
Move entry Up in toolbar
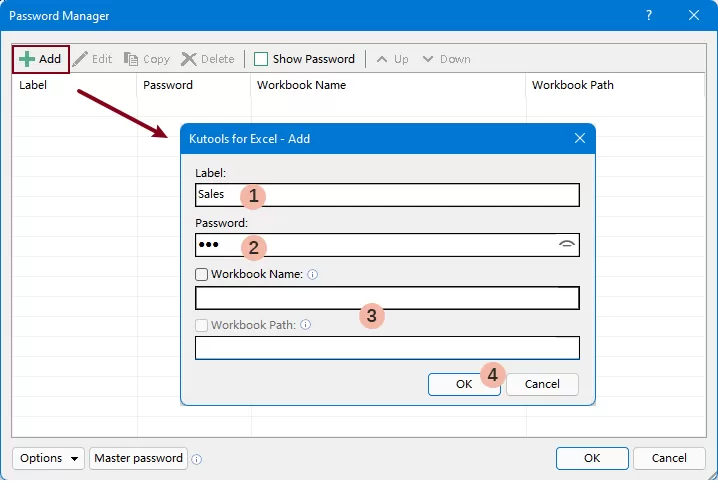click(392, 59)
